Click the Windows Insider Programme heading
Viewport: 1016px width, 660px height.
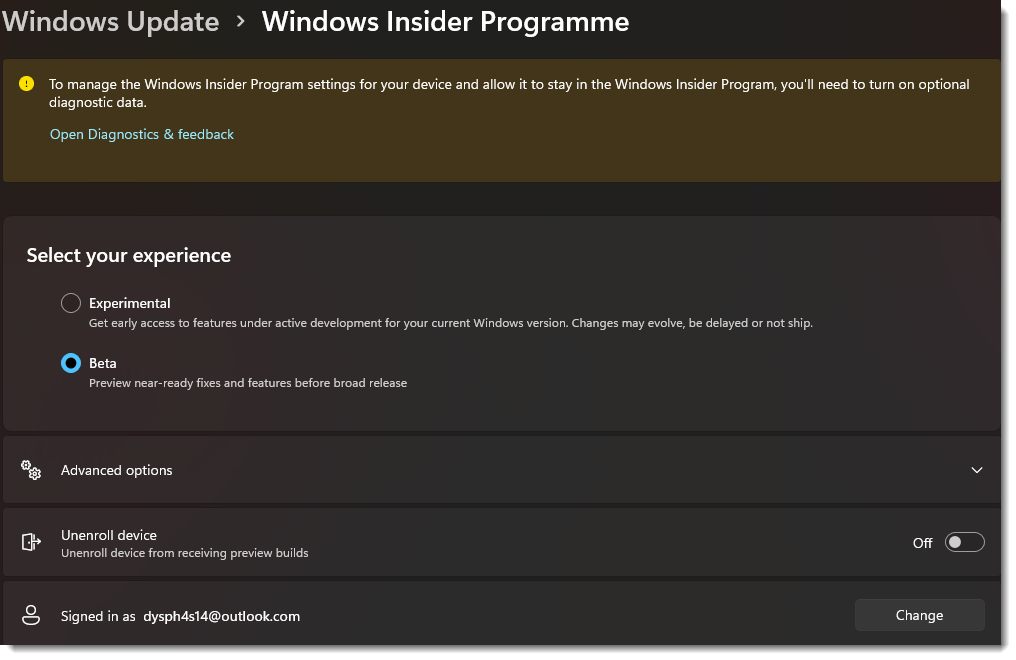[445, 22]
